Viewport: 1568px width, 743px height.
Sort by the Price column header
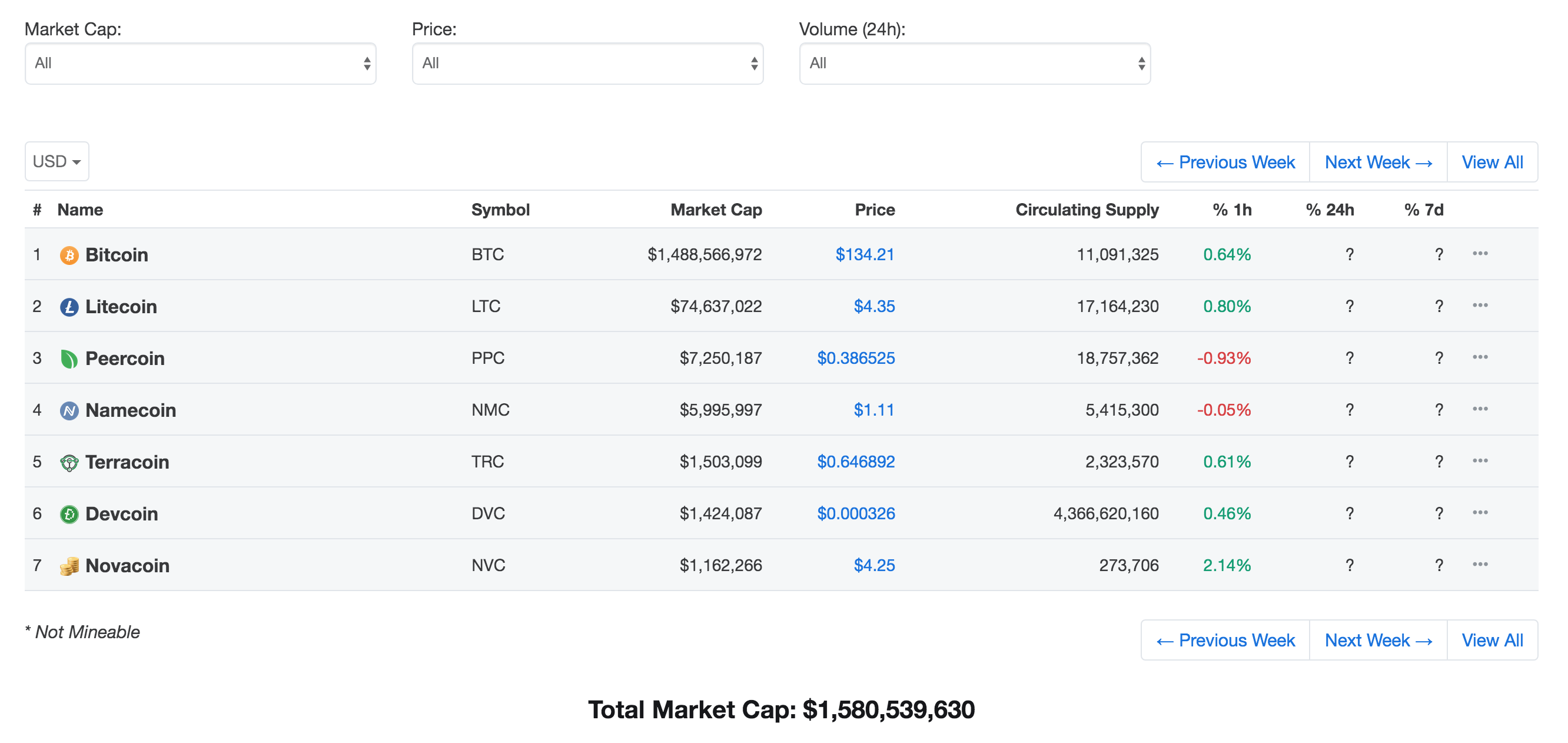(875, 210)
